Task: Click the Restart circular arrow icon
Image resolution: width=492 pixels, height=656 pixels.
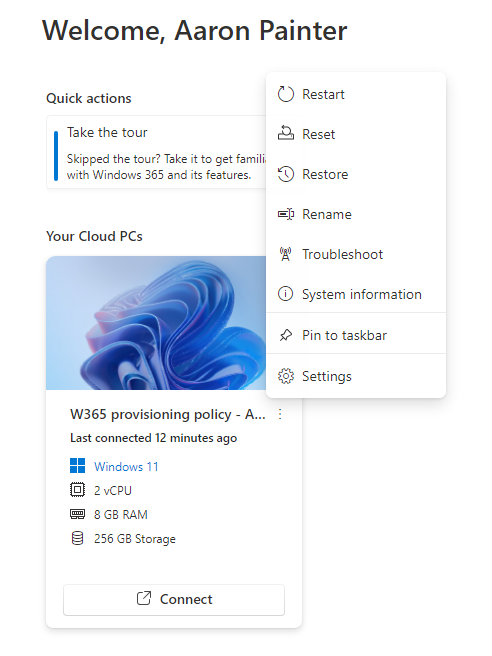Action: click(x=286, y=94)
